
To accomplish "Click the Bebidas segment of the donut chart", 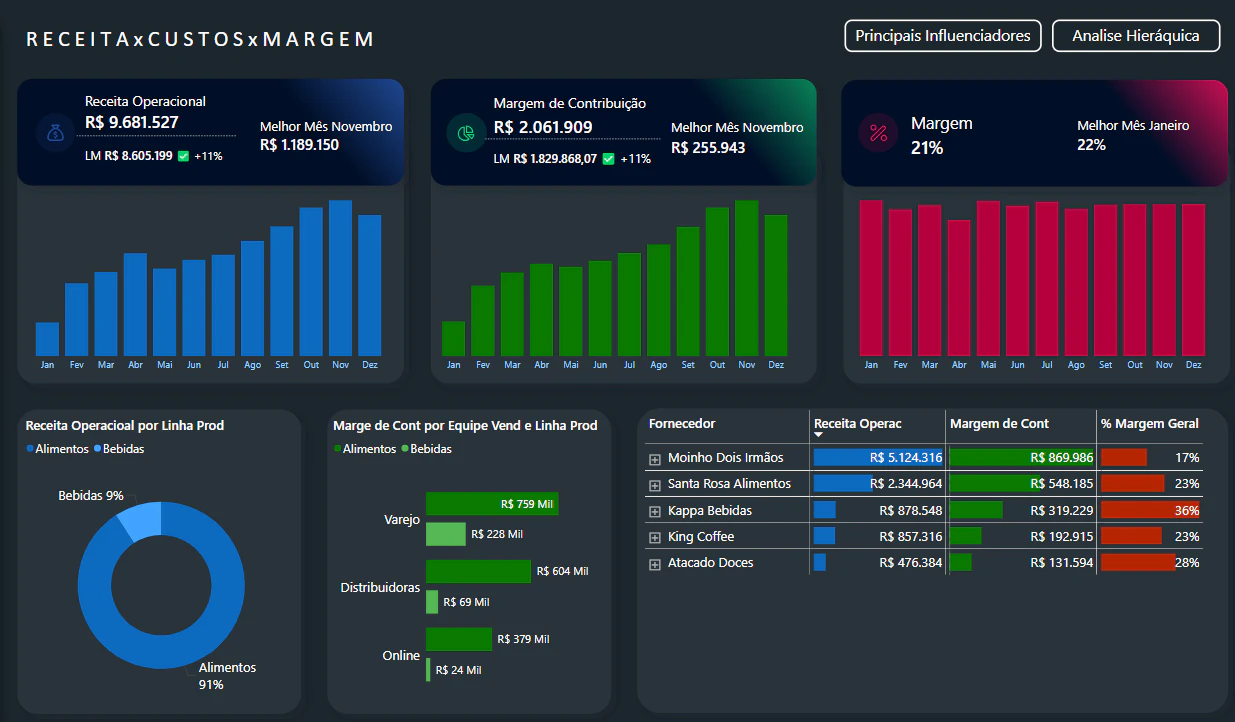I will coord(142,522).
